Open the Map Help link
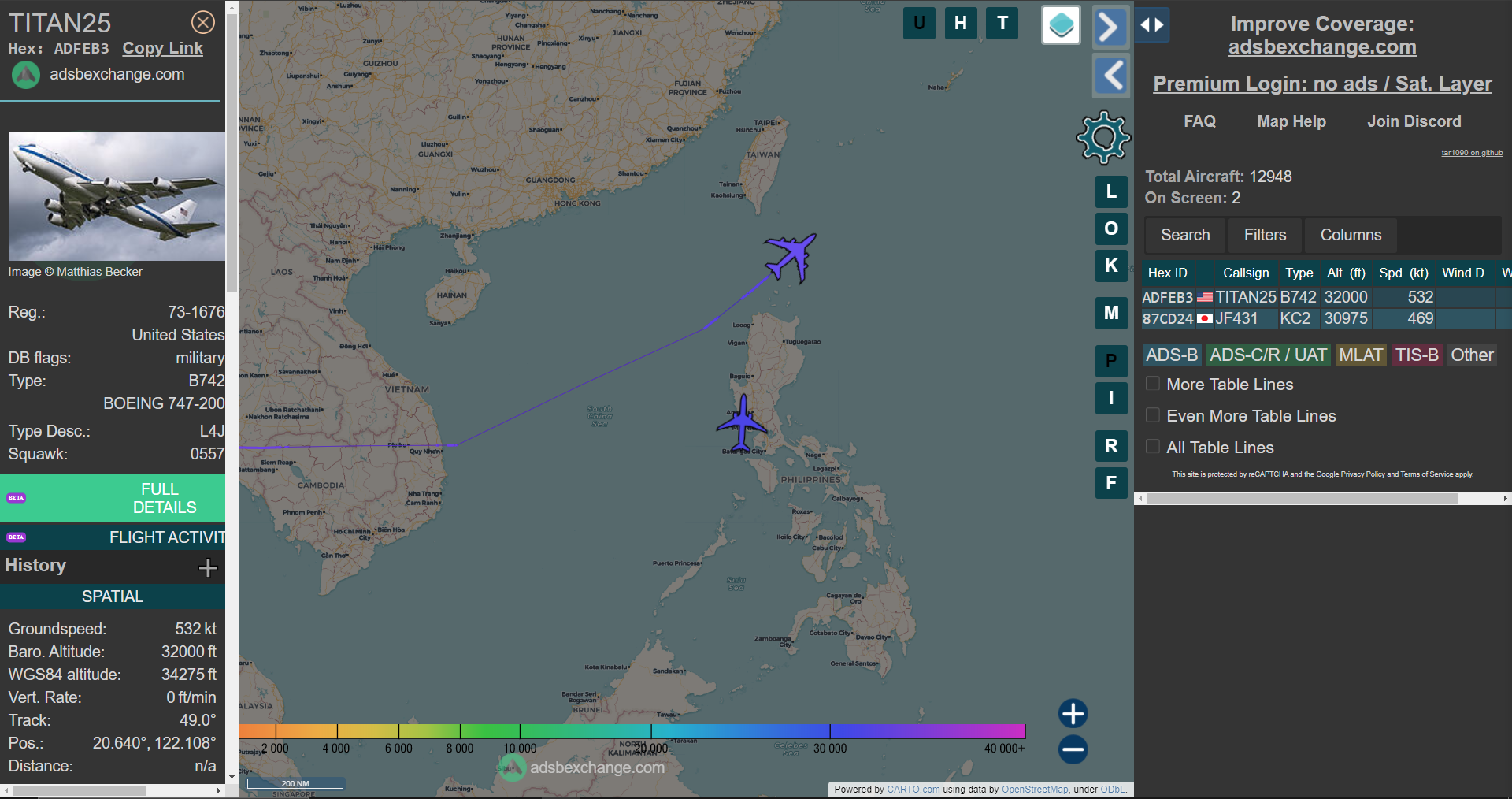The height and width of the screenshot is (799, 1512). click(x=1291, y=121)
